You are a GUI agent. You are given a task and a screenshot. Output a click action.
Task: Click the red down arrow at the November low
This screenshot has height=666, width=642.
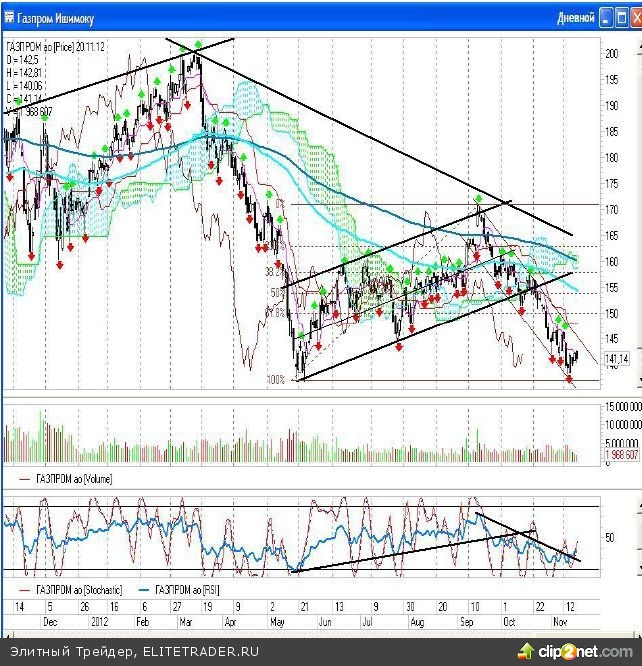(x=570, y=378)
